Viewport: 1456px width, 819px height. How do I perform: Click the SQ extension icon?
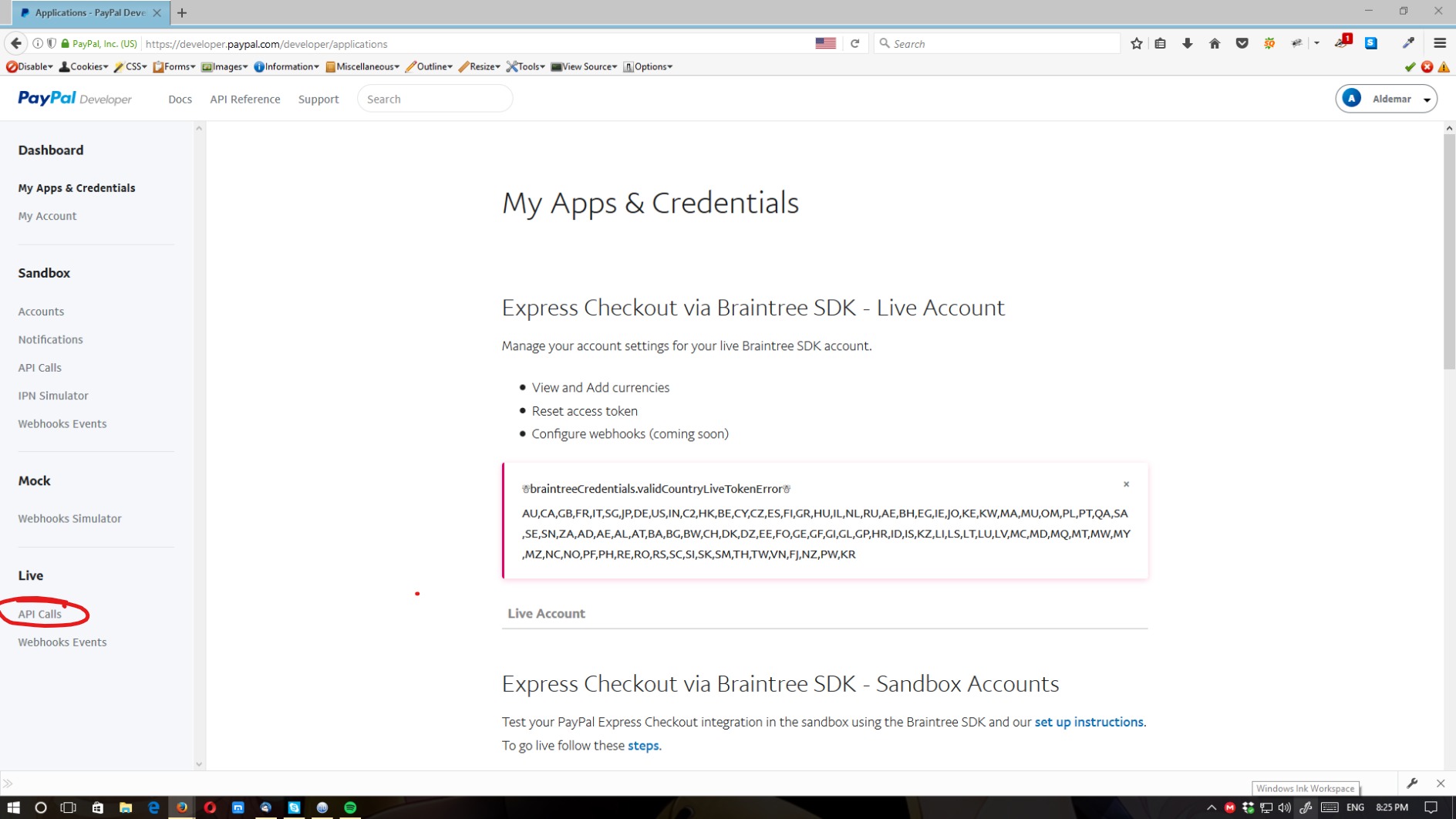(x=1269, y=44)
